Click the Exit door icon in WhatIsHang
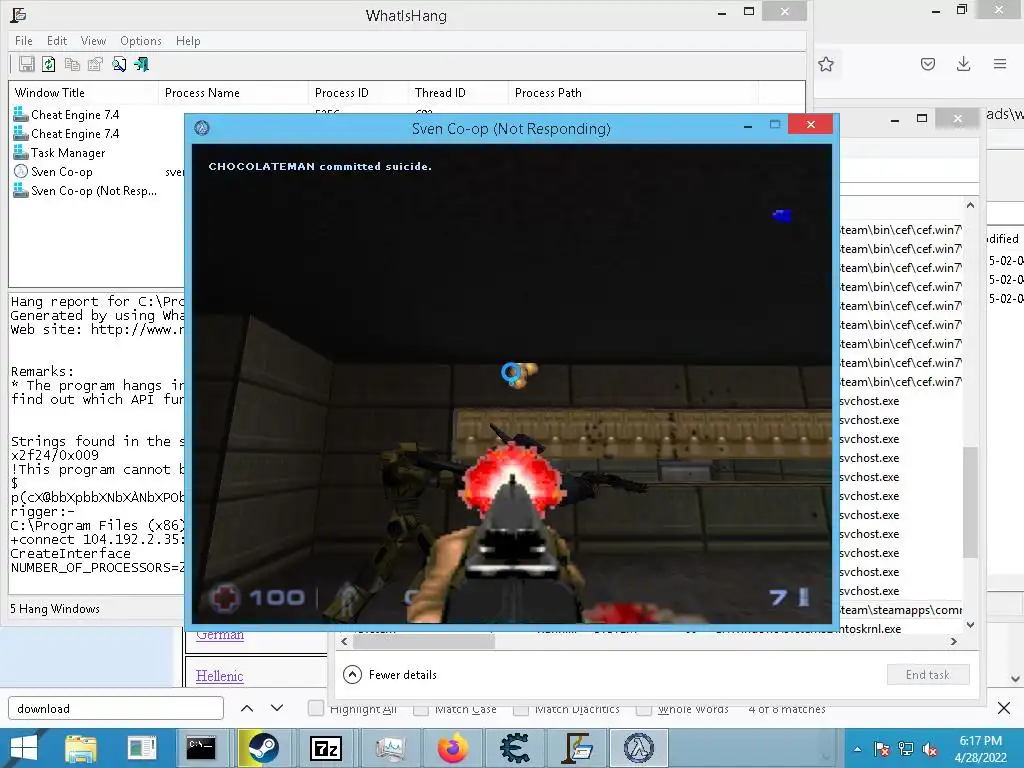The image size is (1024, 768). point(142,64)
